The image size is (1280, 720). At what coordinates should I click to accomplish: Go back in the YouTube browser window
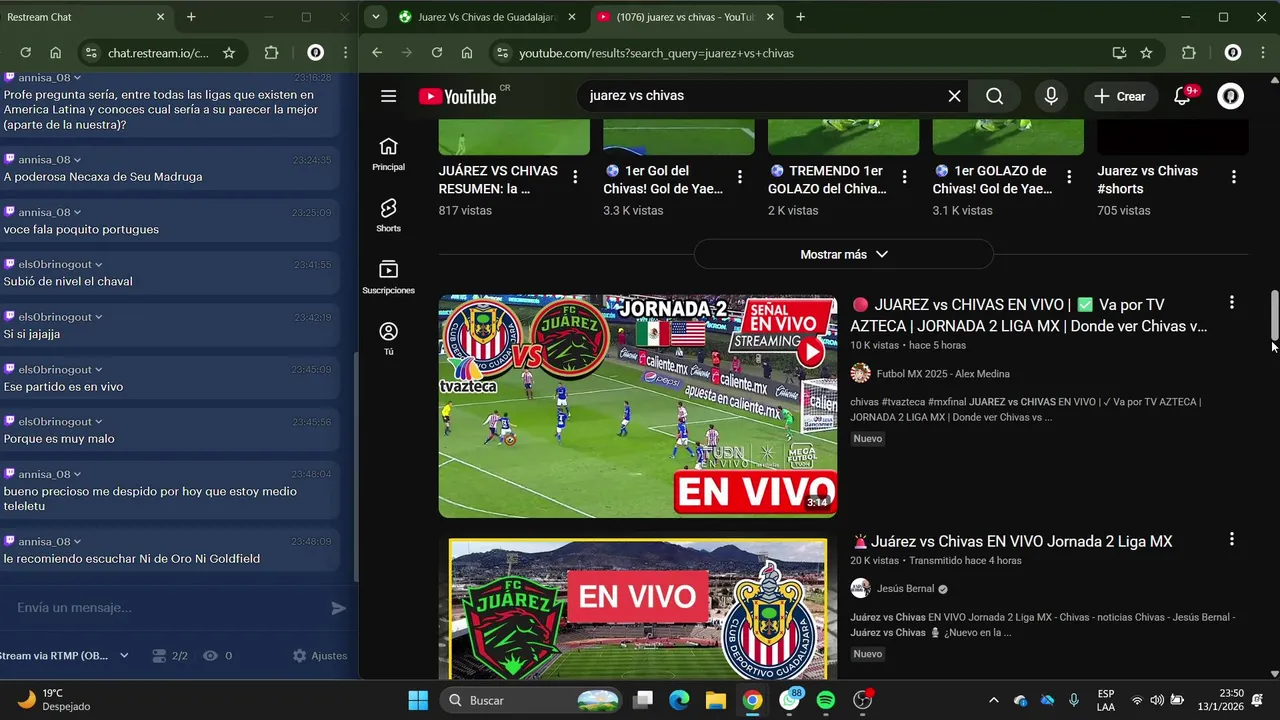376,53
